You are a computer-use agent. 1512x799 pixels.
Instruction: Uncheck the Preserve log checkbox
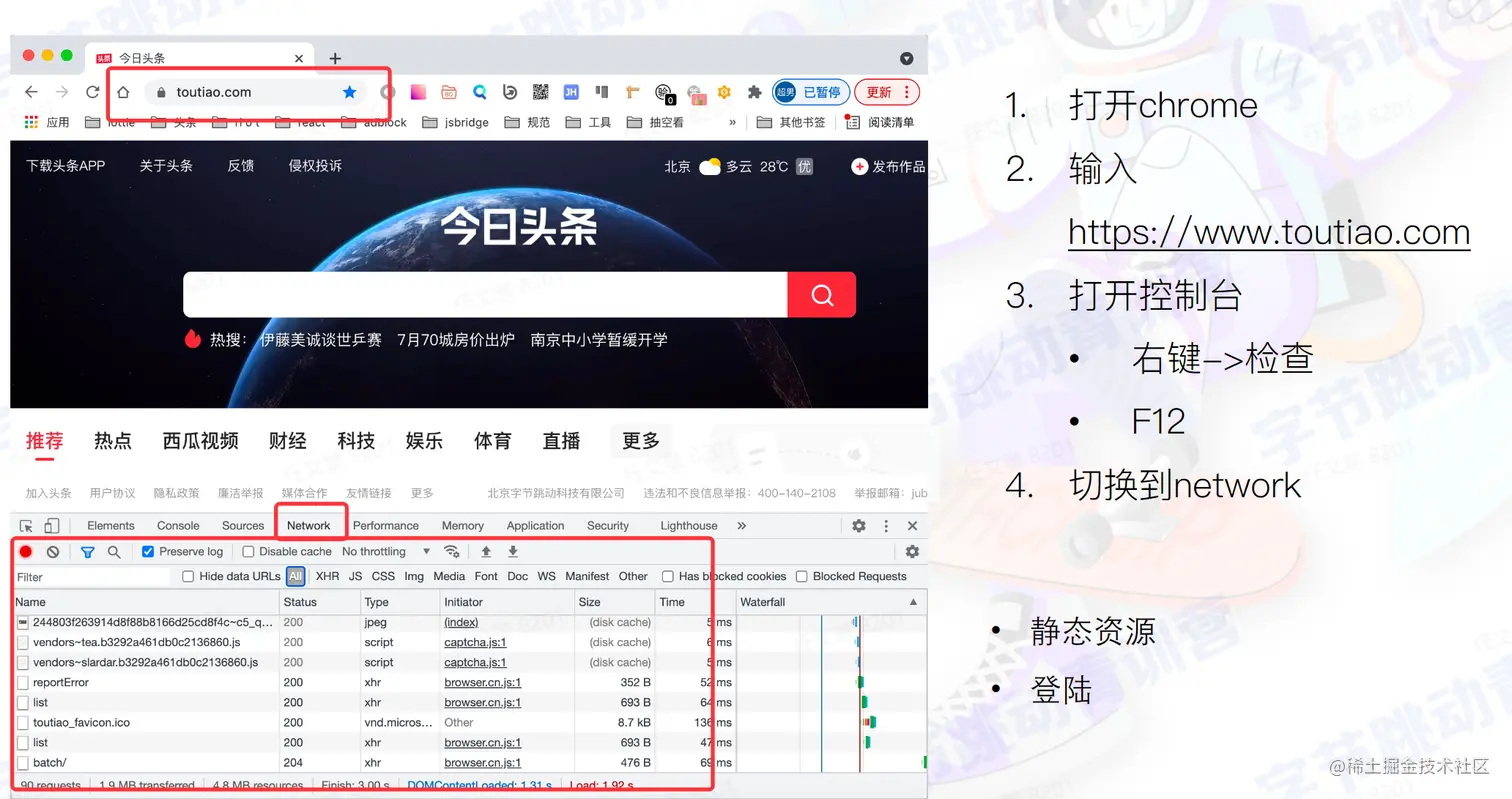coord(148,551)
